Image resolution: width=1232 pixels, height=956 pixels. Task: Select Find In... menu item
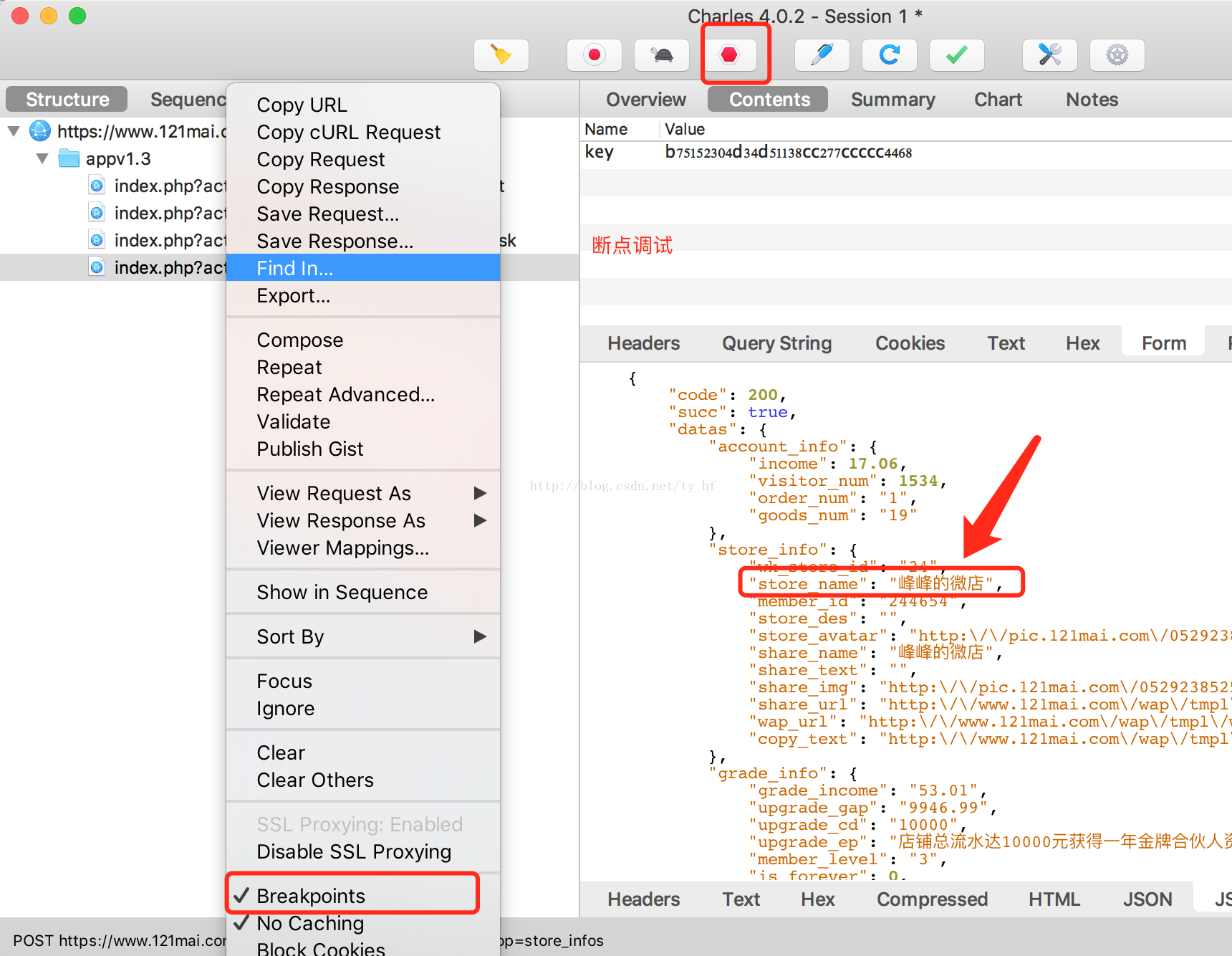[363, 268]
